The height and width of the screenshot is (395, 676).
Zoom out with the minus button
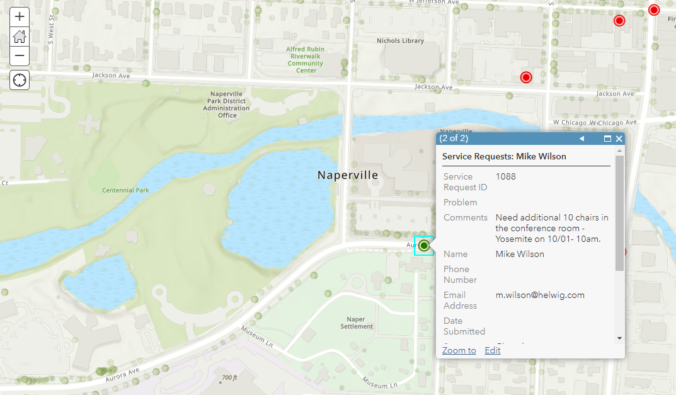click(19, 56)
